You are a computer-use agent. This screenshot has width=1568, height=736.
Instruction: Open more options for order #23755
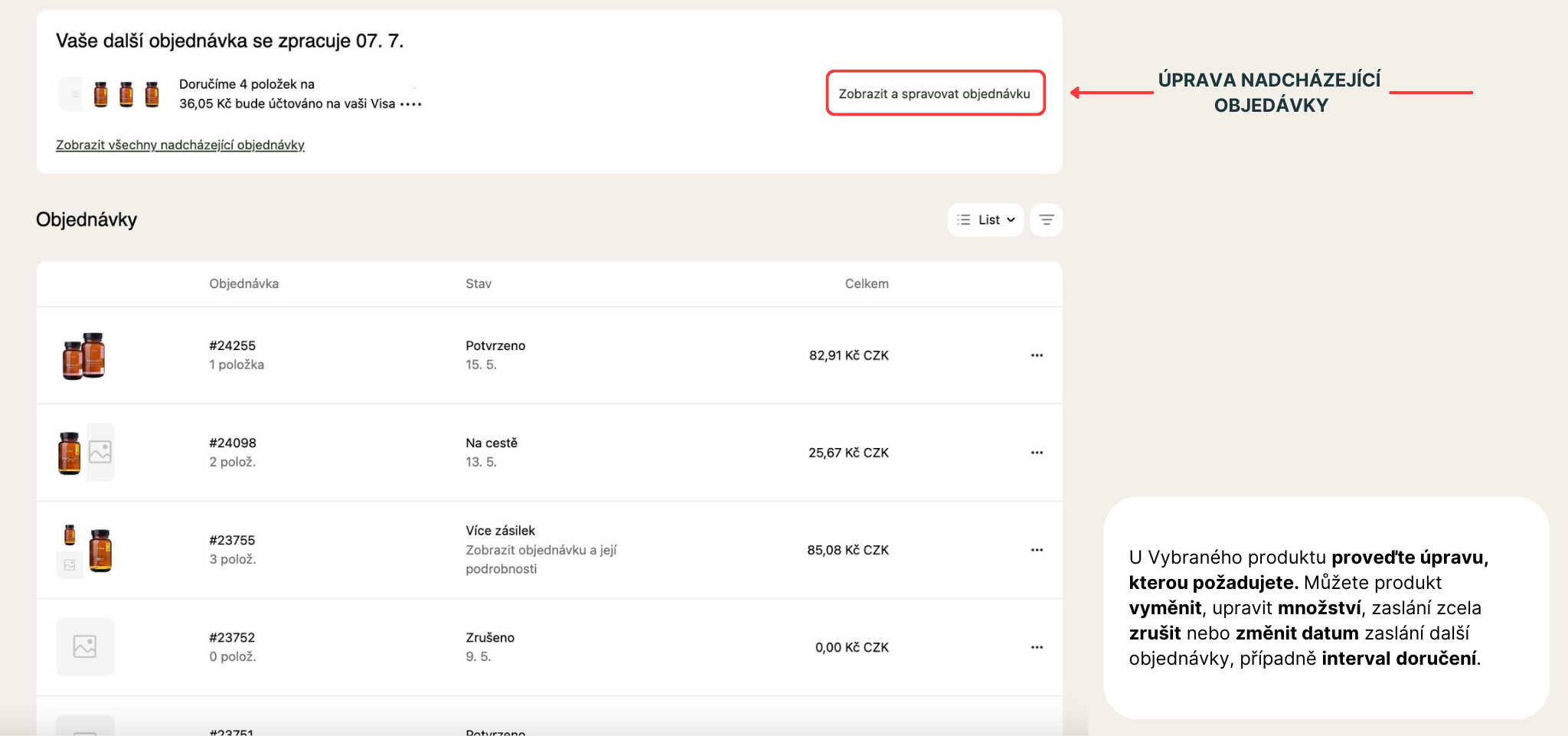[x=1037, y=550]
